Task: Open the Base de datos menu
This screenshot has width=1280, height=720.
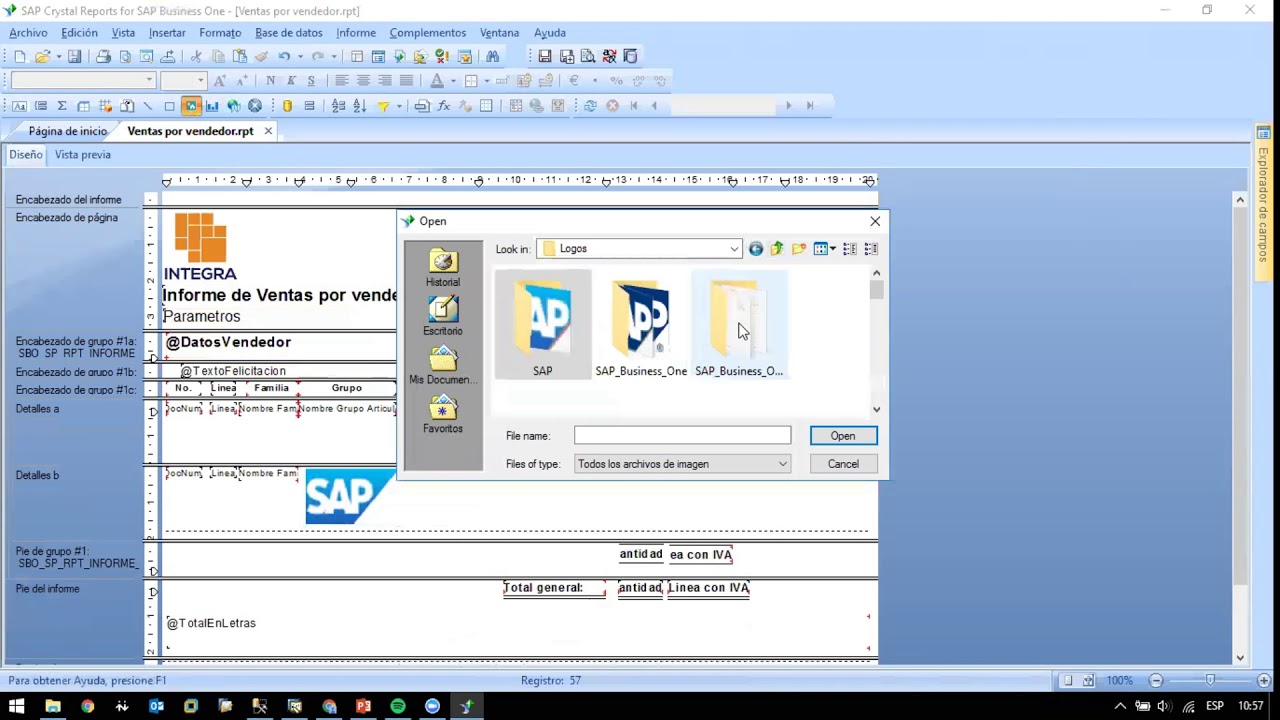Action: pos(288,33)
